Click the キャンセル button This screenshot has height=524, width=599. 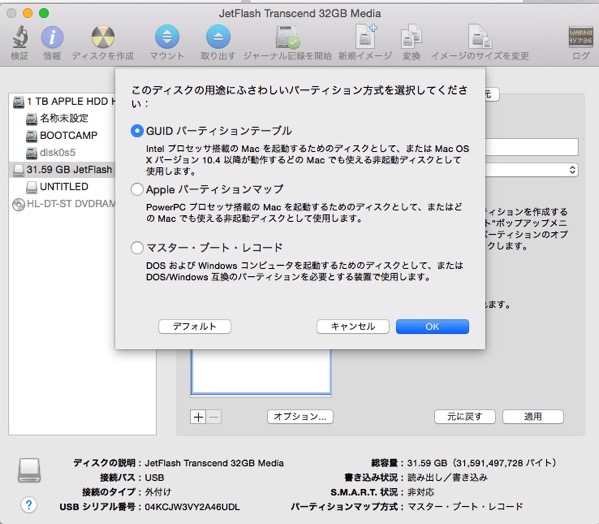point(353,327)
